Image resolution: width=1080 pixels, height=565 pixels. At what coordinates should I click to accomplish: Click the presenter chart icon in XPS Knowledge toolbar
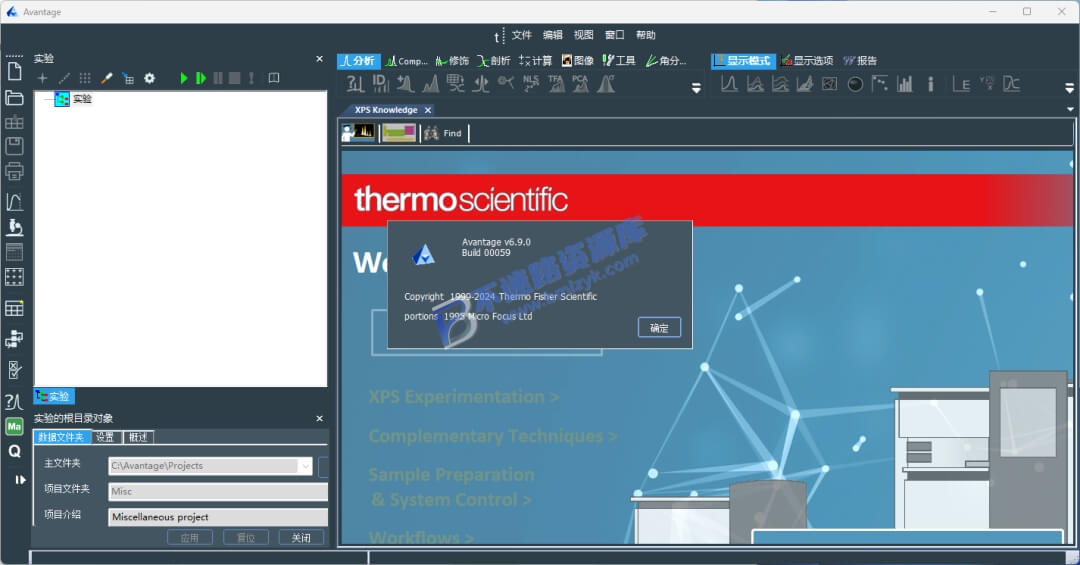[358, 132]
